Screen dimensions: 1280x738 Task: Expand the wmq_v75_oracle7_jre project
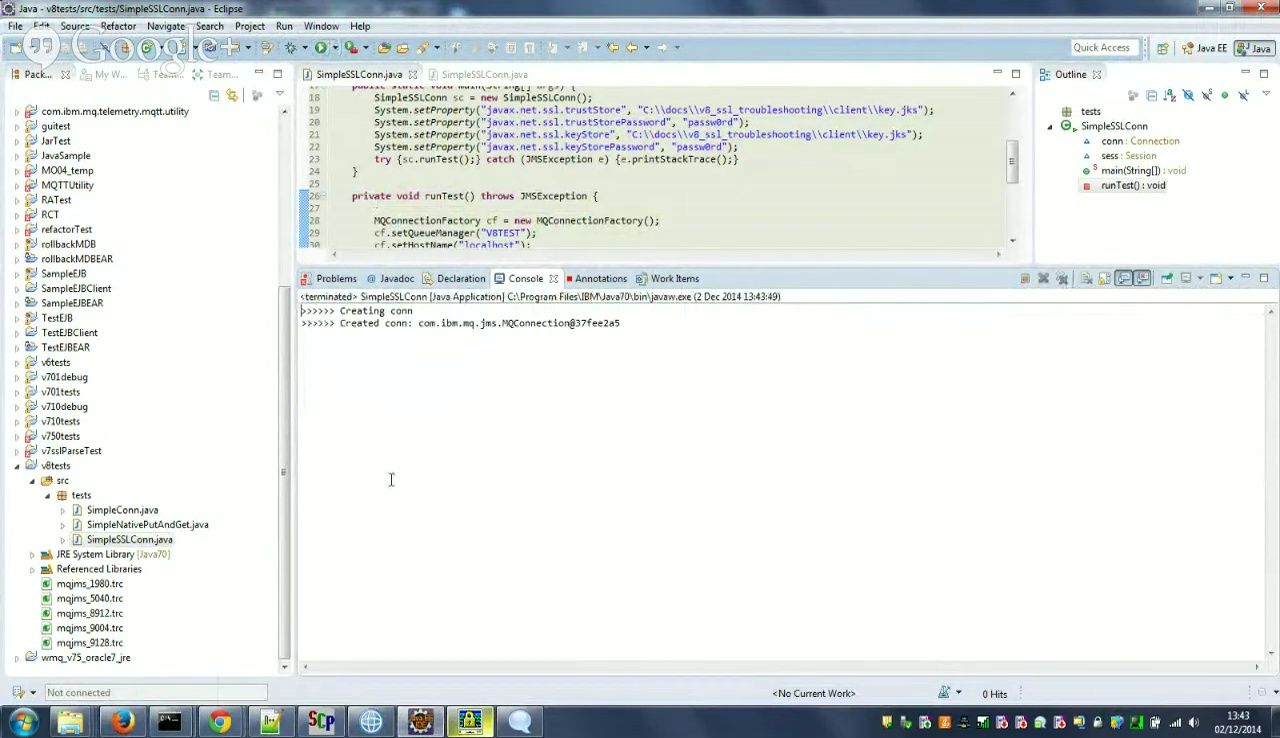[x=17, y=658]
